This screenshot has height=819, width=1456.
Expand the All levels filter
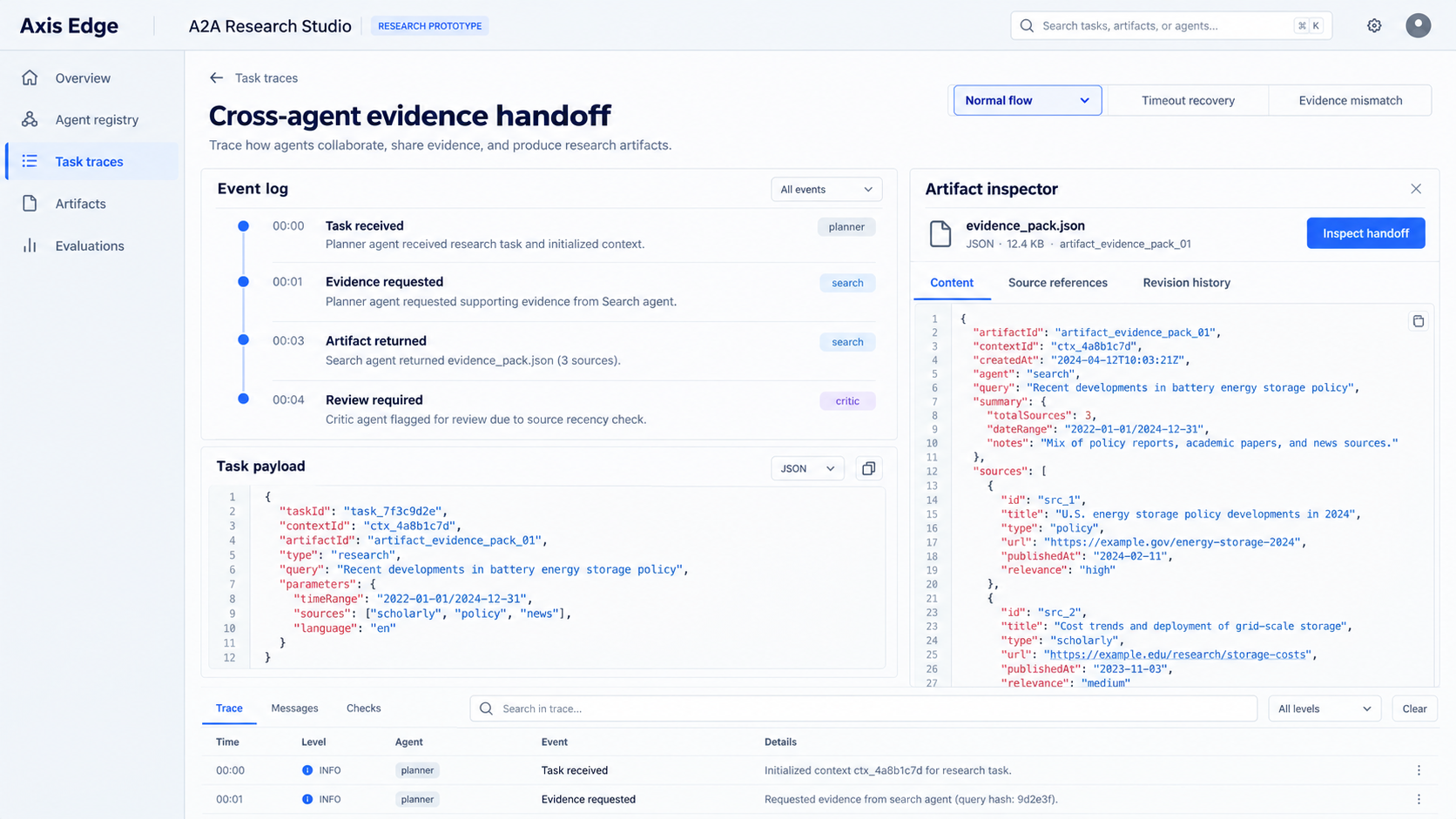[x=1325, y=708]
